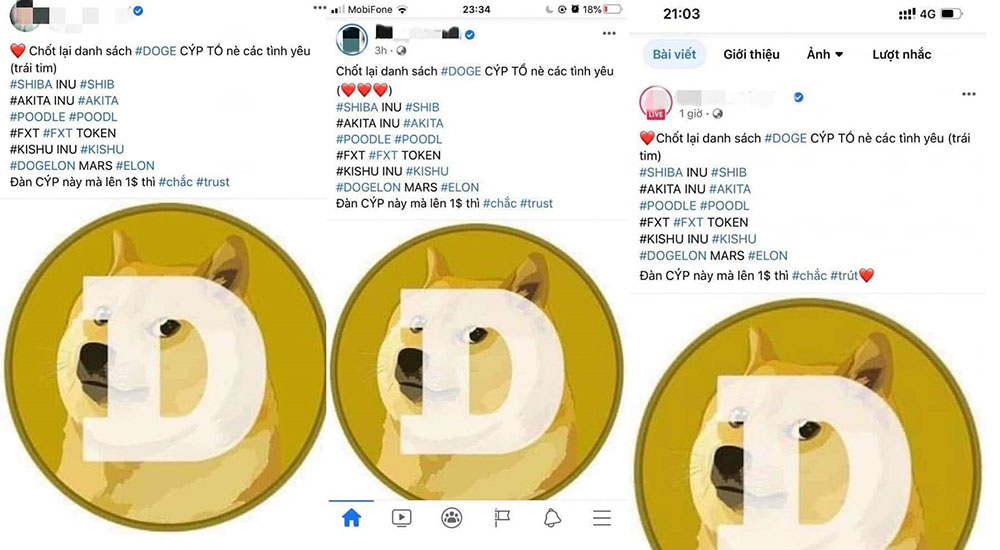Expand the Ảnh dropdown
The width and height of the screenshot is (1000, 550).
[x=825, y=54]
